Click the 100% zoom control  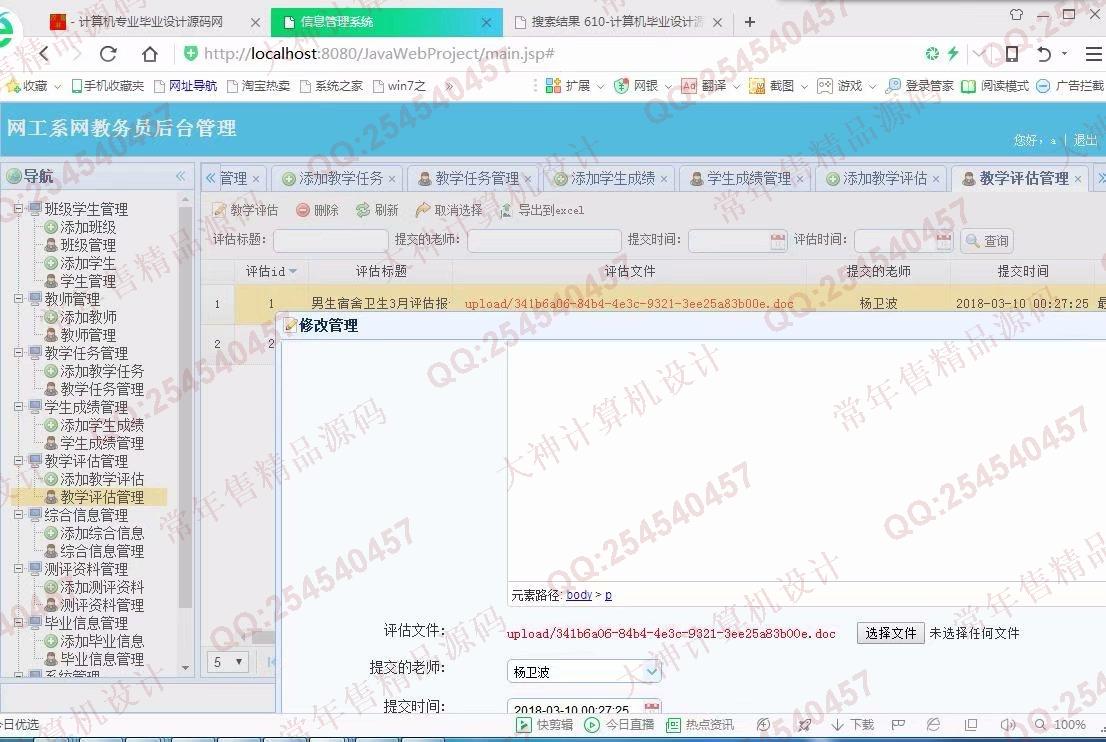(x=1060, y=725)
